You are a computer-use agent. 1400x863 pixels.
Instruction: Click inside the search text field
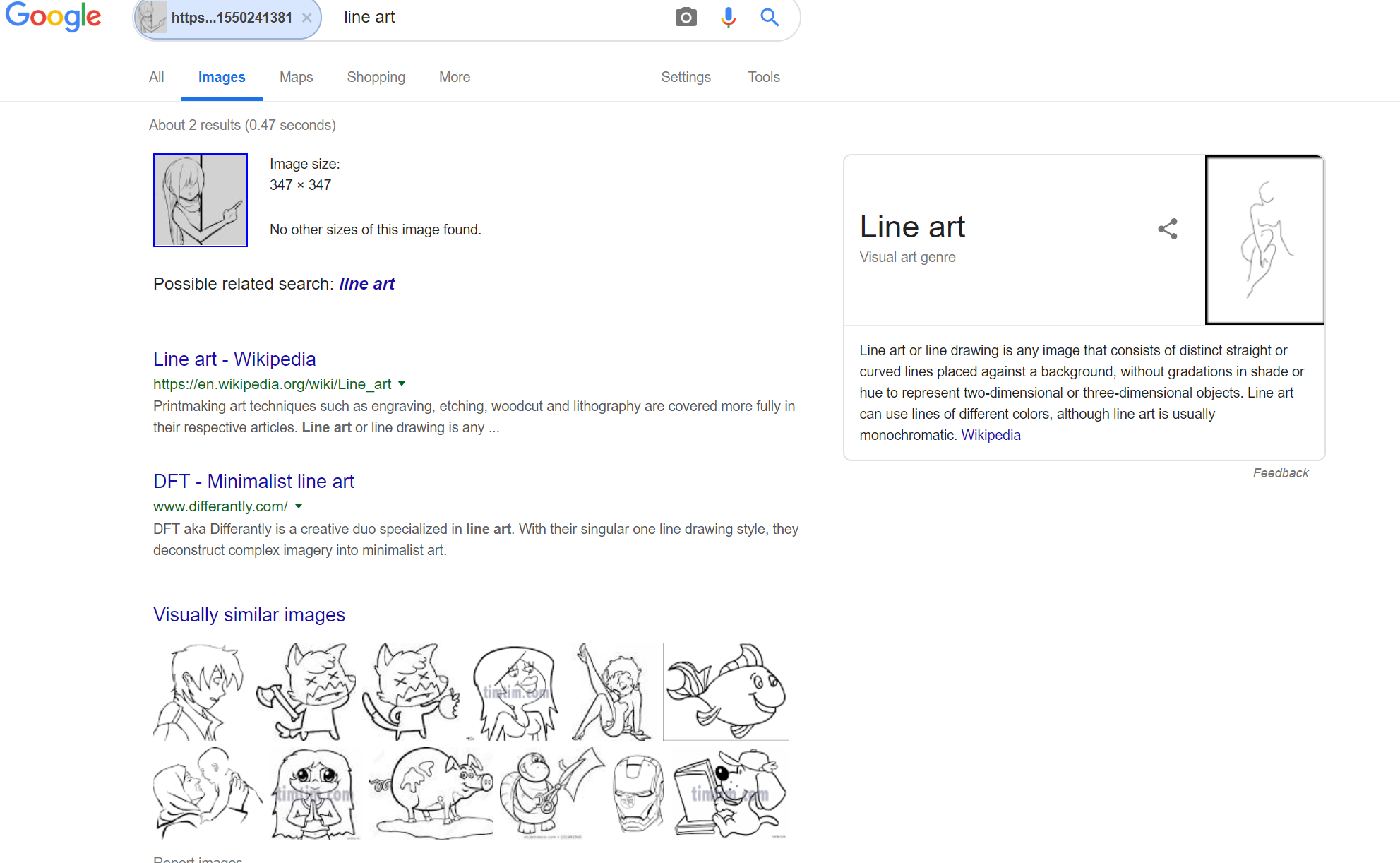494,18
